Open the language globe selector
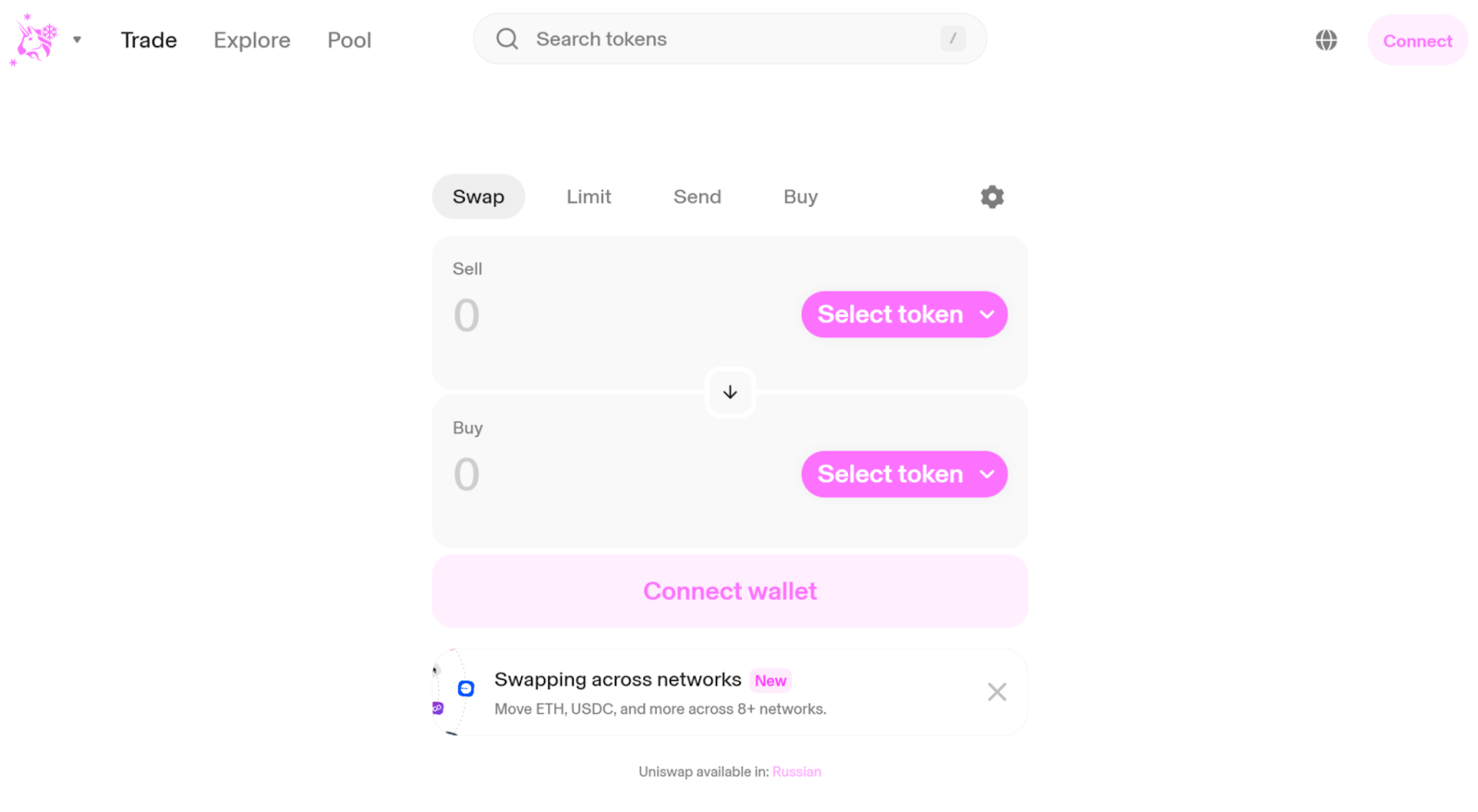This screenshot has height=812, width=1478. tap(1327, 40)
